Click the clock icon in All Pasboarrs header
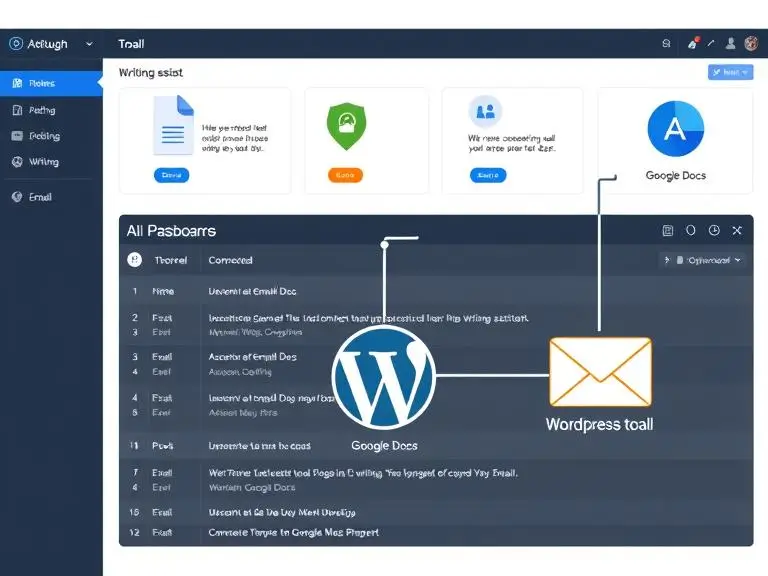Viewport: 768px width, 576px height. point(714,230)
